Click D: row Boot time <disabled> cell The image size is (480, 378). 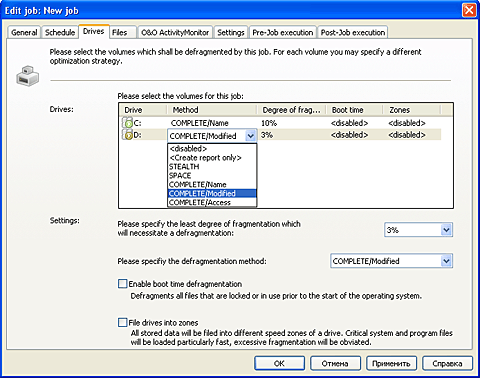(x=349, y=135)
